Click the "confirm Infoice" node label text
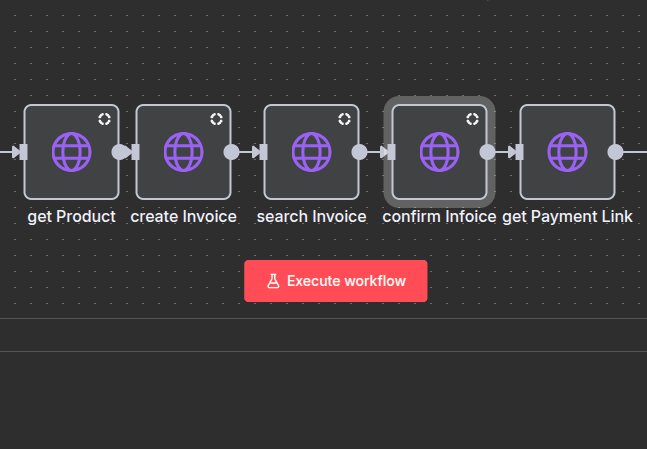This screenshot has height=449, width=647. click(439, 217)
